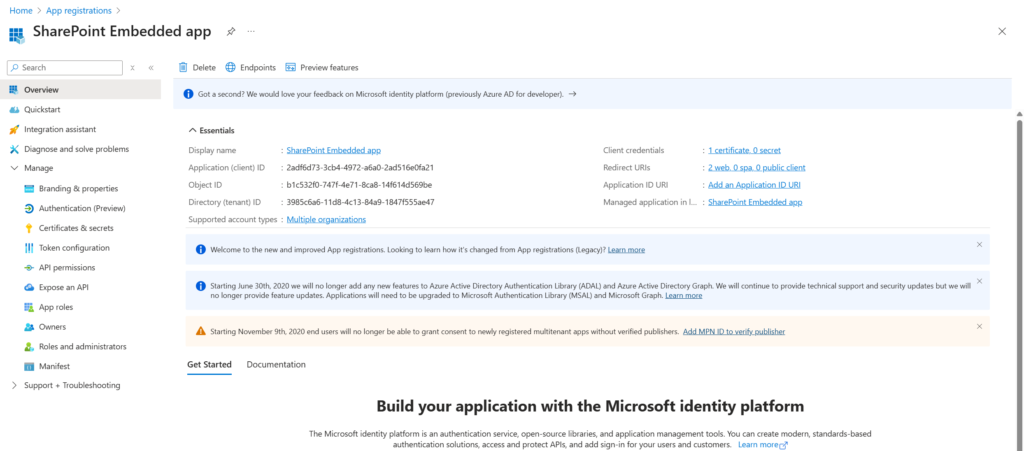This screenshot has height=451, width=1024.
Task: Select the Directory (tenant) ID value
Action: tap(360, 202)
